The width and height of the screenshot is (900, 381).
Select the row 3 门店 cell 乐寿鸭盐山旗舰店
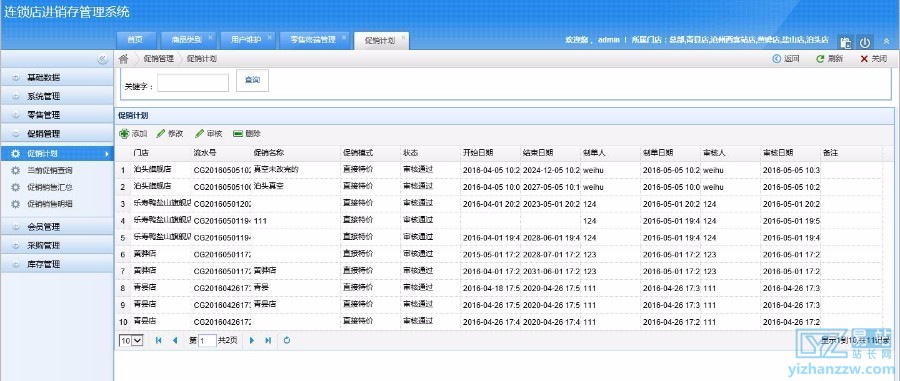[x=161, y=203]
